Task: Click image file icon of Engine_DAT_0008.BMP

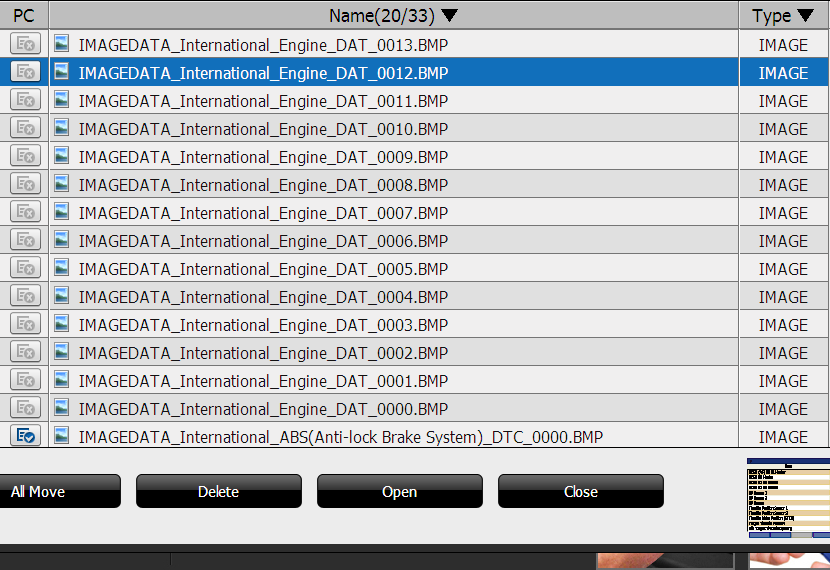Action: tap(62, 184)
